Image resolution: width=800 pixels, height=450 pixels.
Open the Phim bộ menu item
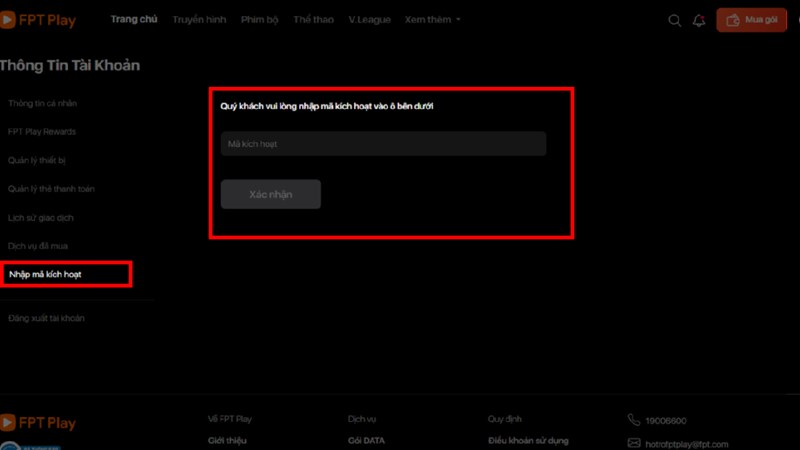tap(260, 20)
